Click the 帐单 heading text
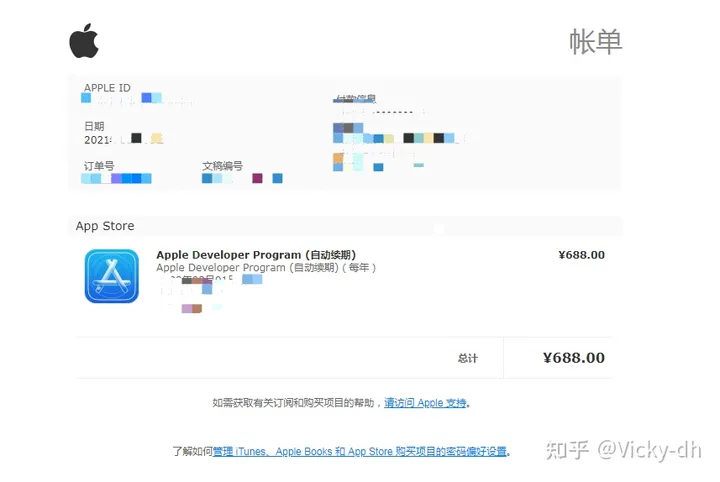 point(596,42)
